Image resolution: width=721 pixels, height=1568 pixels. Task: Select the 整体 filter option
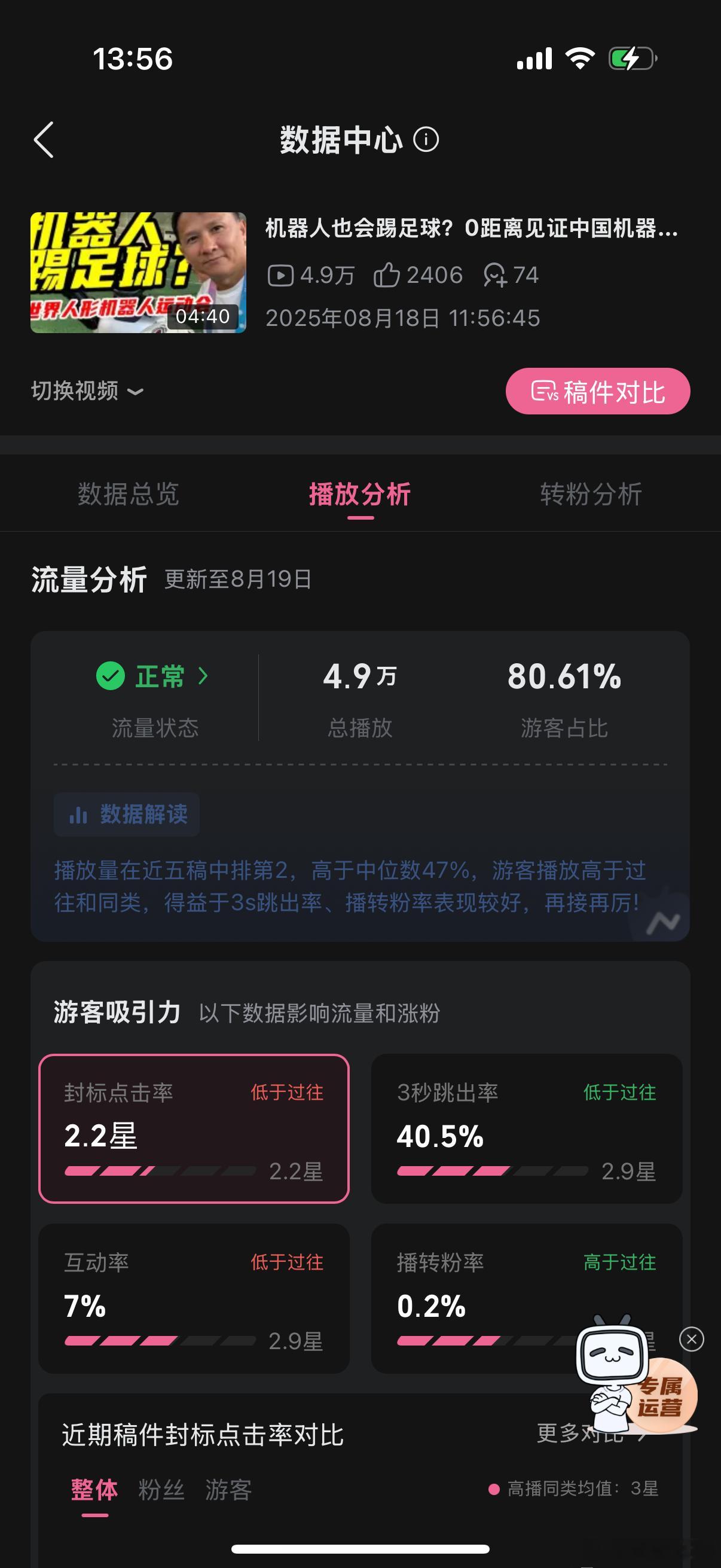94,1490
